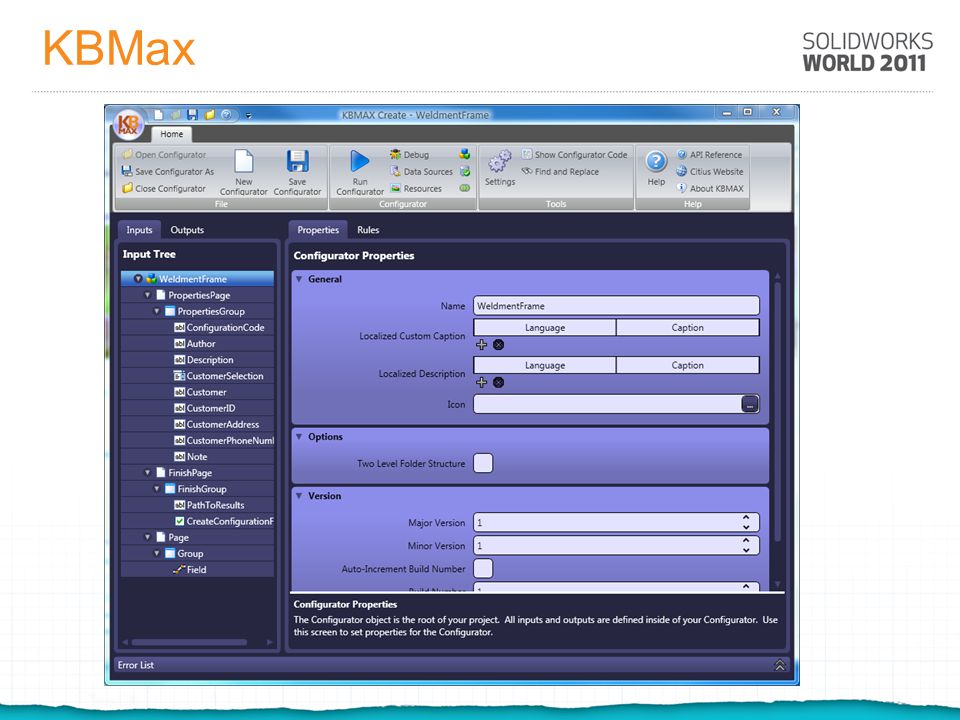Collapse the Page tree node
Image resolution: width=960 pixels, height=720 pixels.
click(148, 537)
